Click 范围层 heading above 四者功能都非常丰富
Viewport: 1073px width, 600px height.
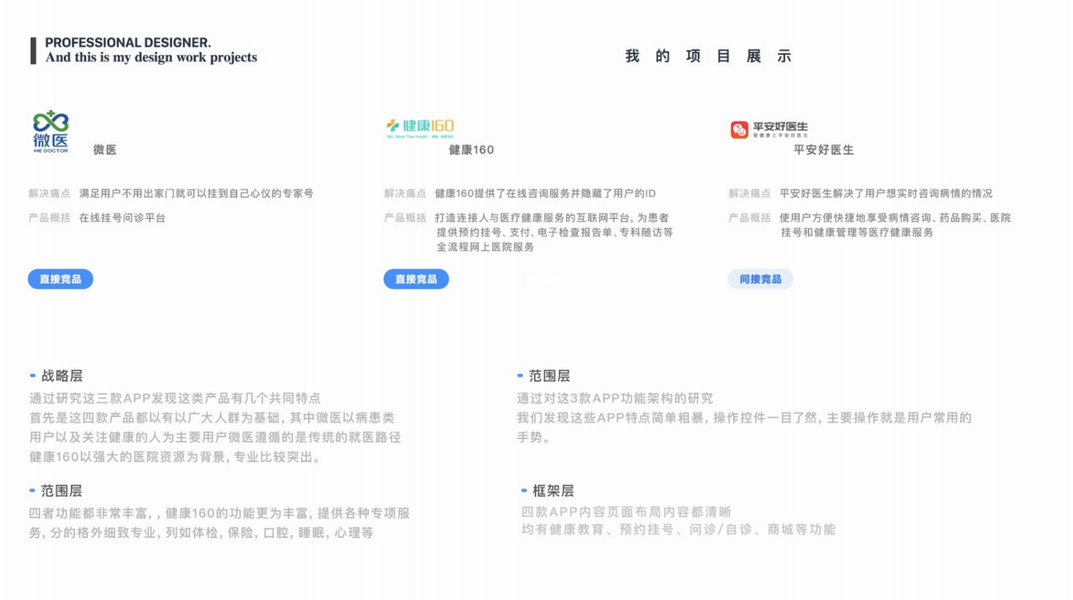click(62, 491)
